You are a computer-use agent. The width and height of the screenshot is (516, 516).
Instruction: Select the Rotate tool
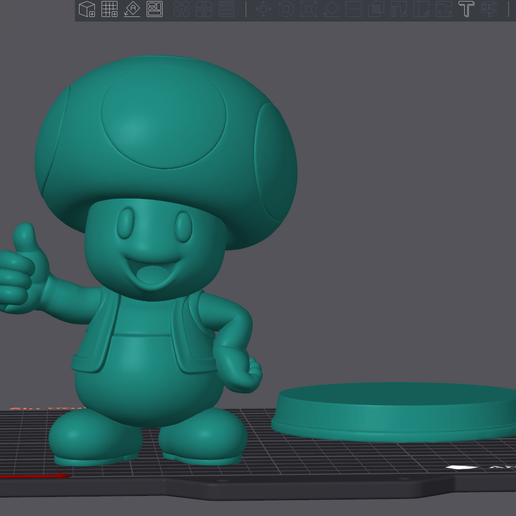286,9
